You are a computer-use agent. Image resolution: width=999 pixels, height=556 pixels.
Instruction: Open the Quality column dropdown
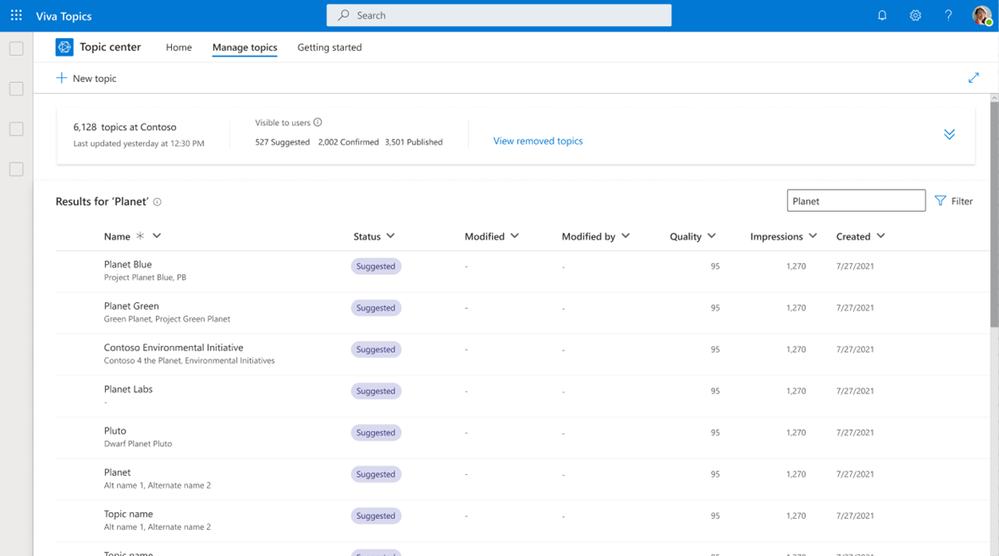pyautogui.click(x=712, y=236)
